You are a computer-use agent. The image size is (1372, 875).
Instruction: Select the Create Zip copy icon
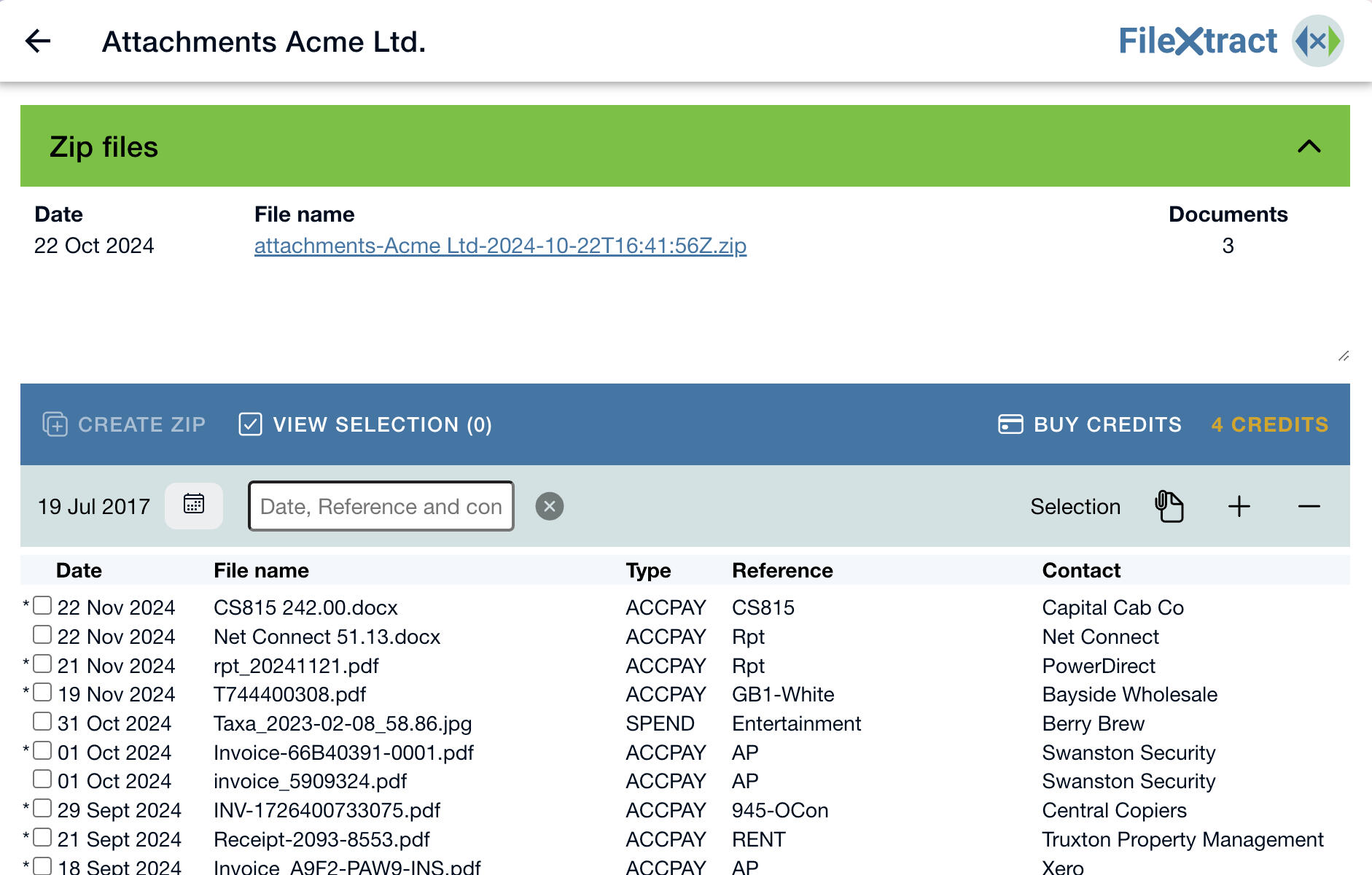coord(55,424)
